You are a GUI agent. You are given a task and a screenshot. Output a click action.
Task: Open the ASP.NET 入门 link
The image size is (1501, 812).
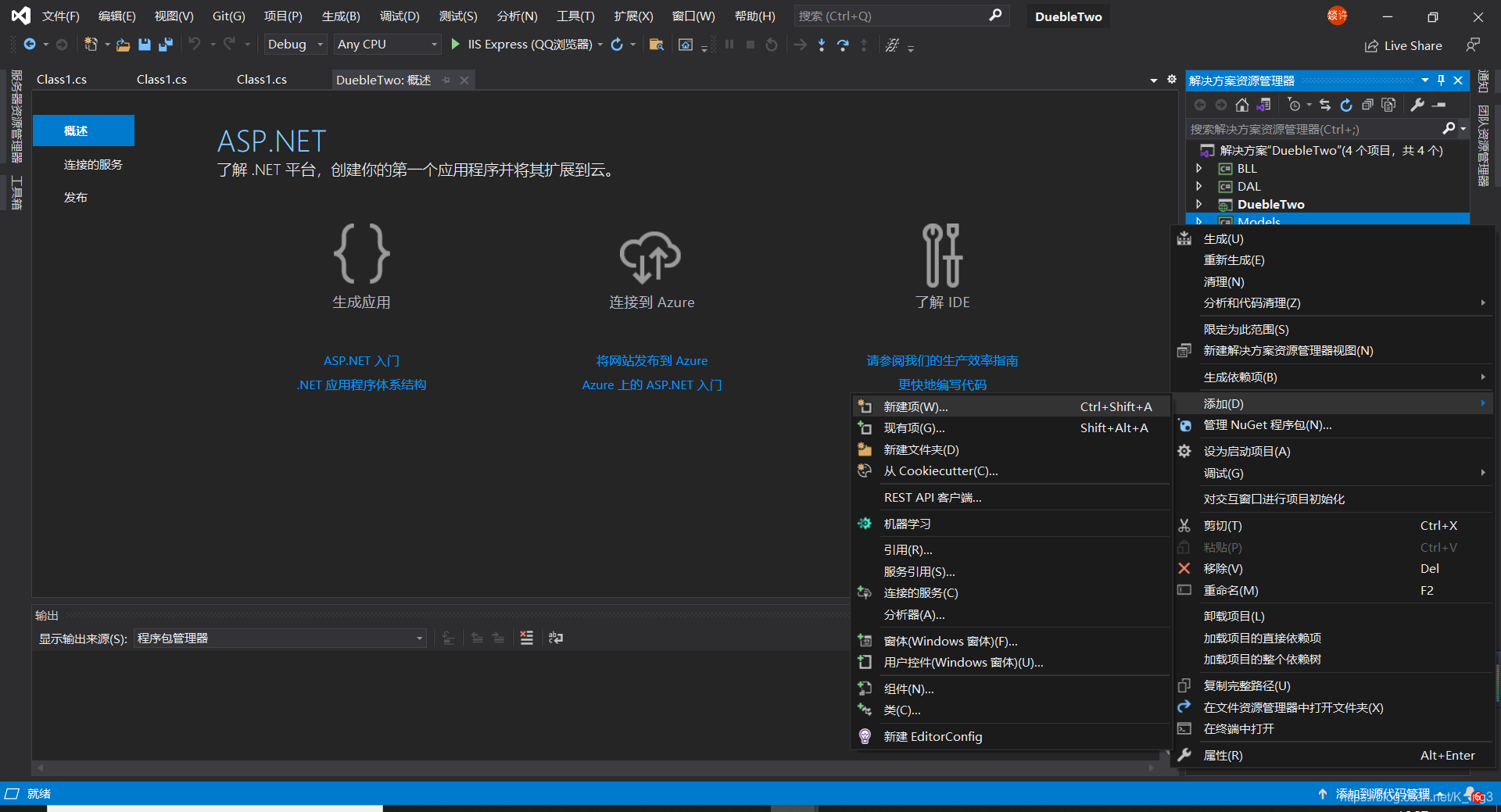tap(361, 360)
